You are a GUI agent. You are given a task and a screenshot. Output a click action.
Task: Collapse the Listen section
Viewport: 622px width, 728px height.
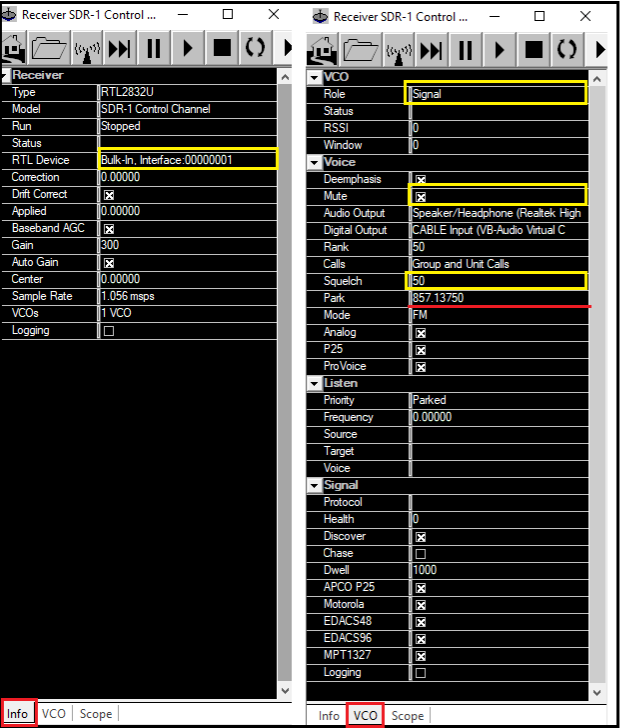click(x=315, y=384)
